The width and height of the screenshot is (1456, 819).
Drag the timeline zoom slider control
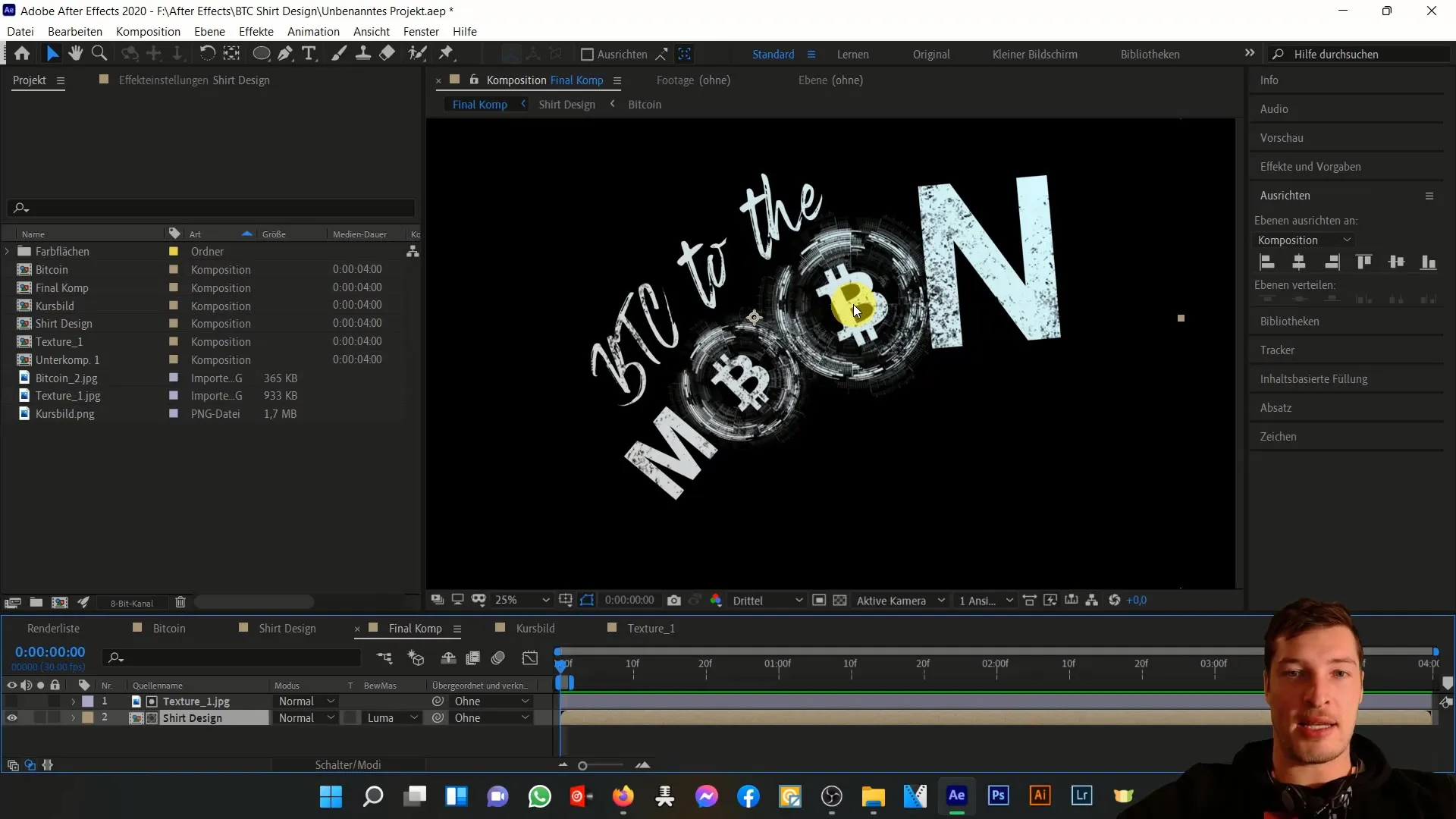pos(582,766)
